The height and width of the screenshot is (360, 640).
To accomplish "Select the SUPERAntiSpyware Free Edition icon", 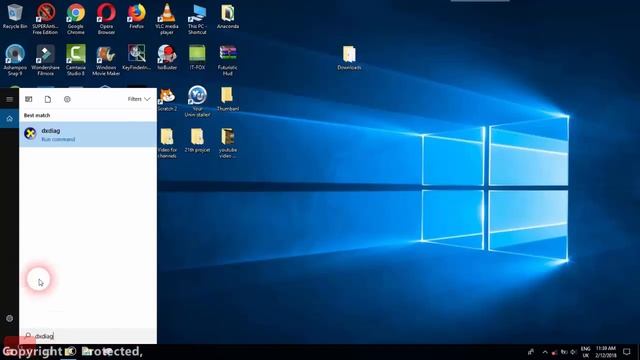I will 45,19.
